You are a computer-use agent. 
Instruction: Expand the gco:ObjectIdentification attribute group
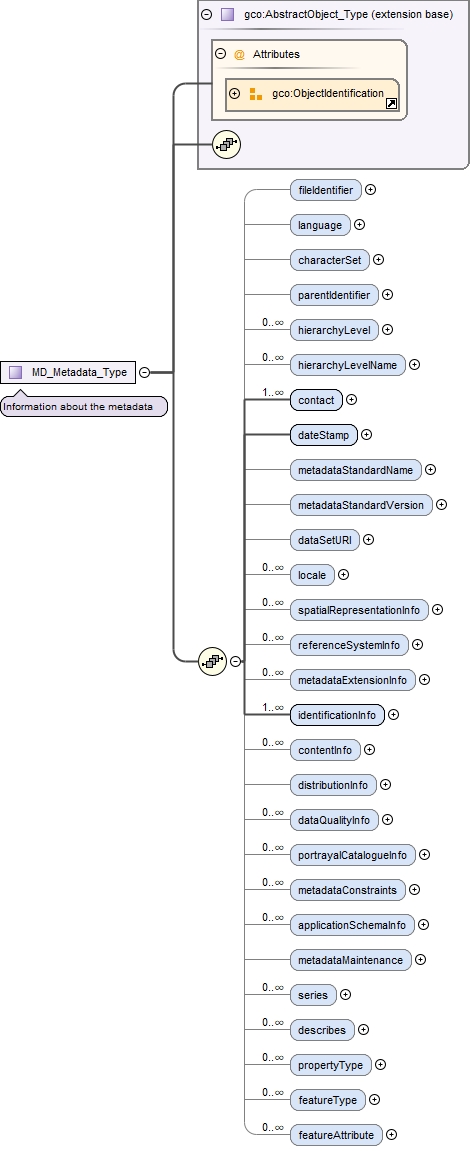tap(235, 94)
